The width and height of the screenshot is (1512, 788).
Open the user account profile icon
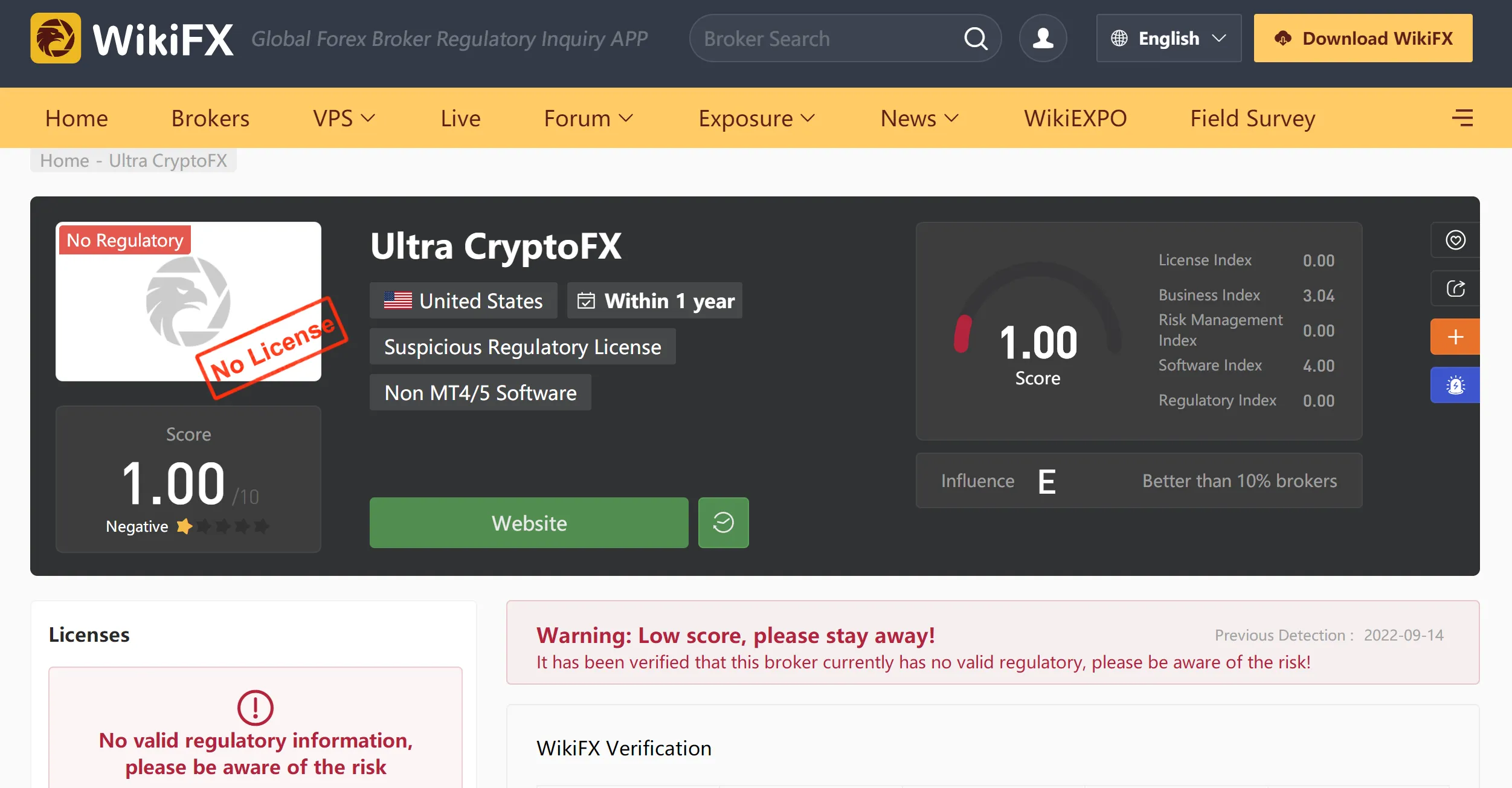coord(1043,38)
